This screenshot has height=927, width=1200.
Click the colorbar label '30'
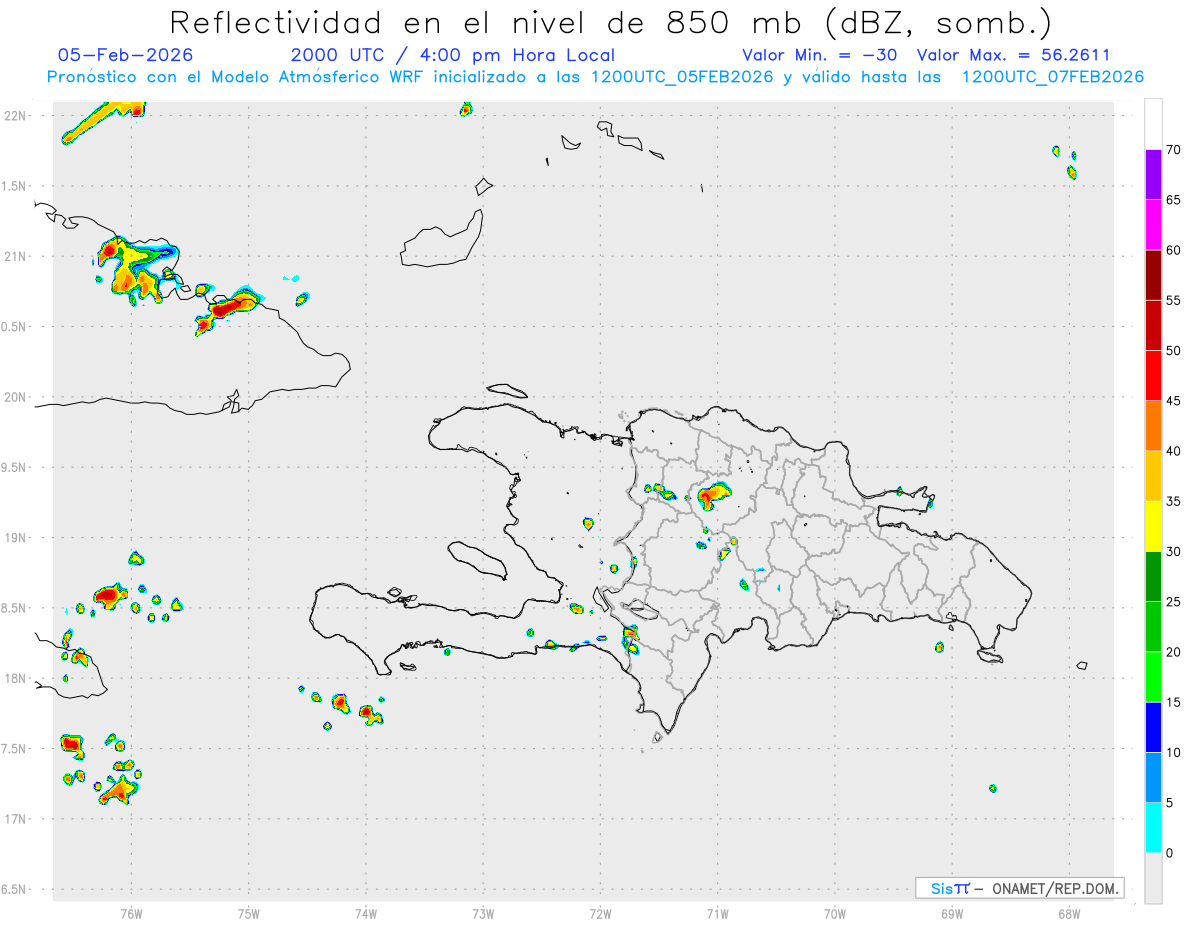(1173, 552)
